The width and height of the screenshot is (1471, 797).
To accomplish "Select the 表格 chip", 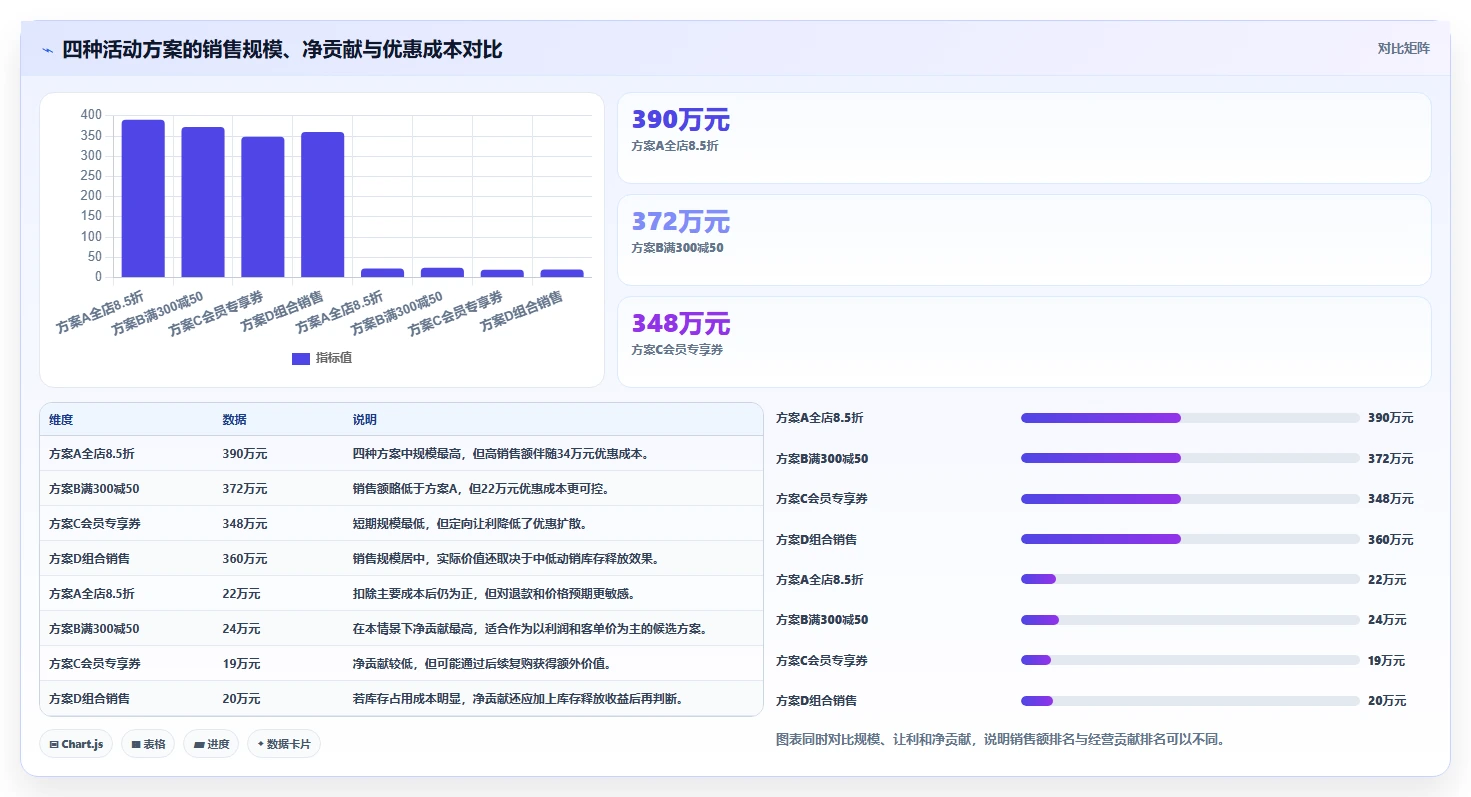I will [x=149, y=744].
